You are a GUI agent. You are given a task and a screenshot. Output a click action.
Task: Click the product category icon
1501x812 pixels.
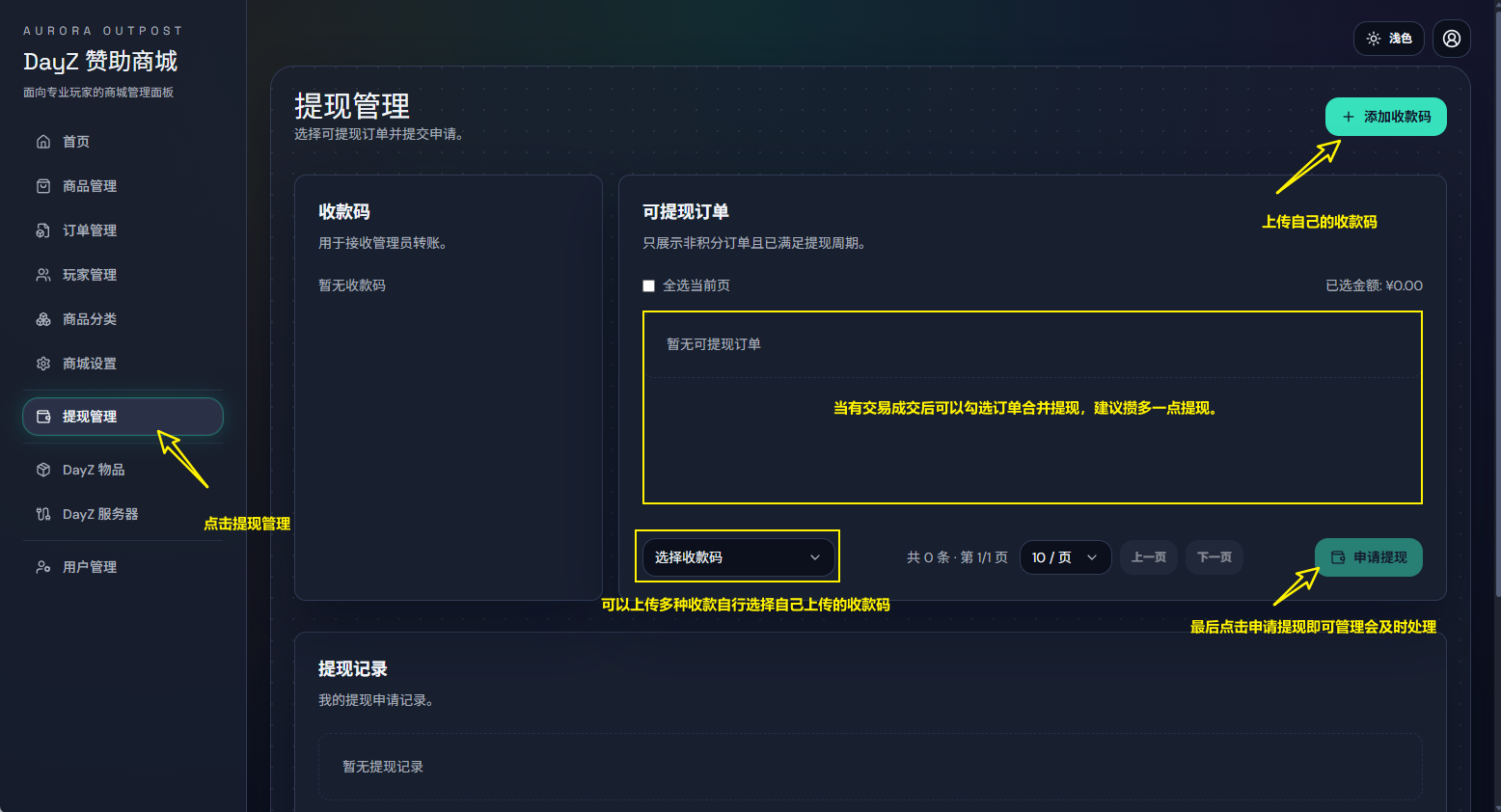(43, 319)
